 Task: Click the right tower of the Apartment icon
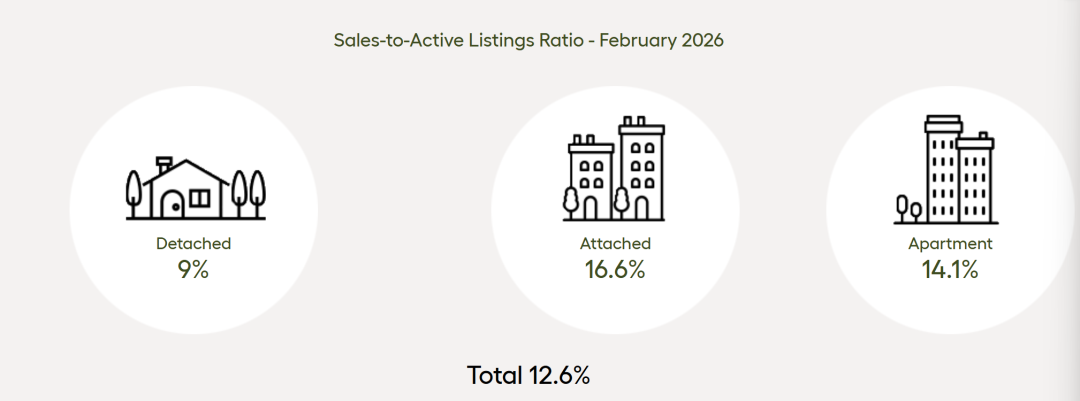(973, 178)
